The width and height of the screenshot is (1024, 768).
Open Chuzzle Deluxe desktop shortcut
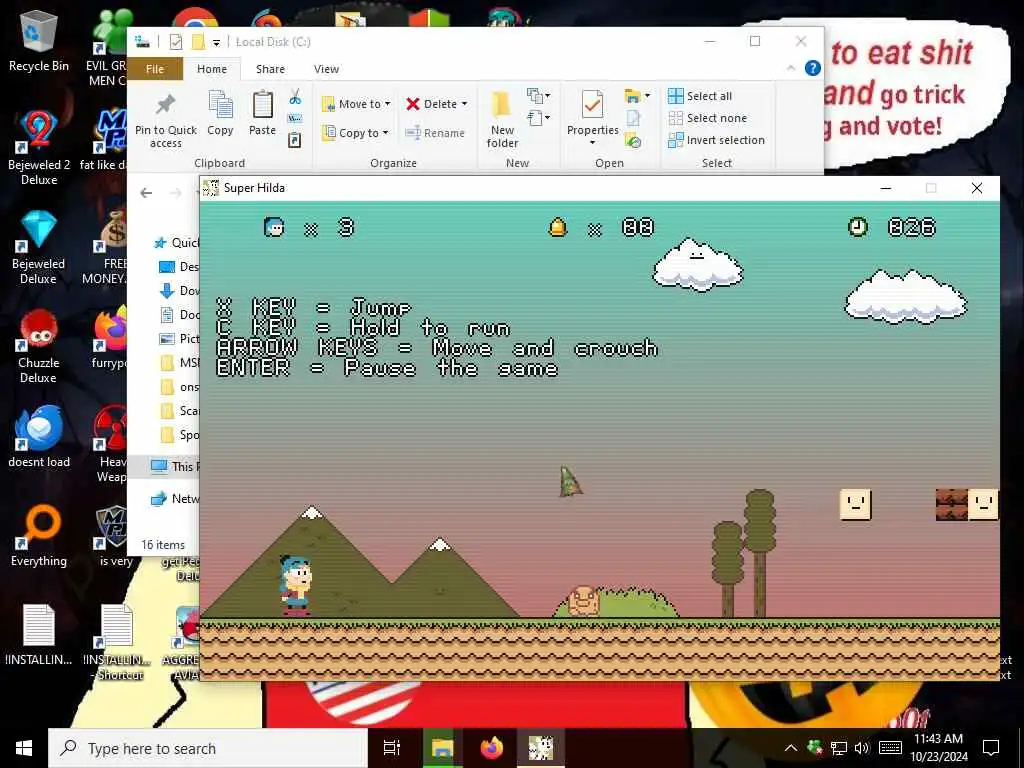click(39, 346)
